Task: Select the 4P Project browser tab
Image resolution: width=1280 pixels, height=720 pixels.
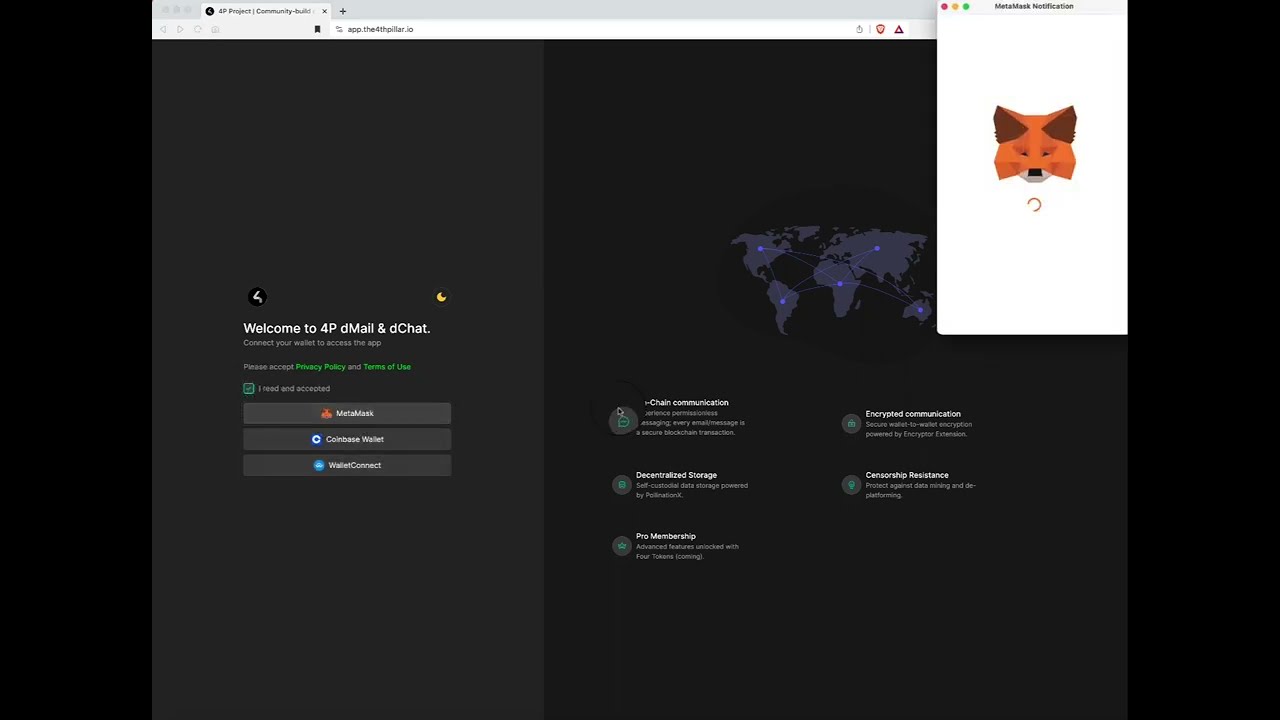Action: pyautogui.click(x=266, y=11)
